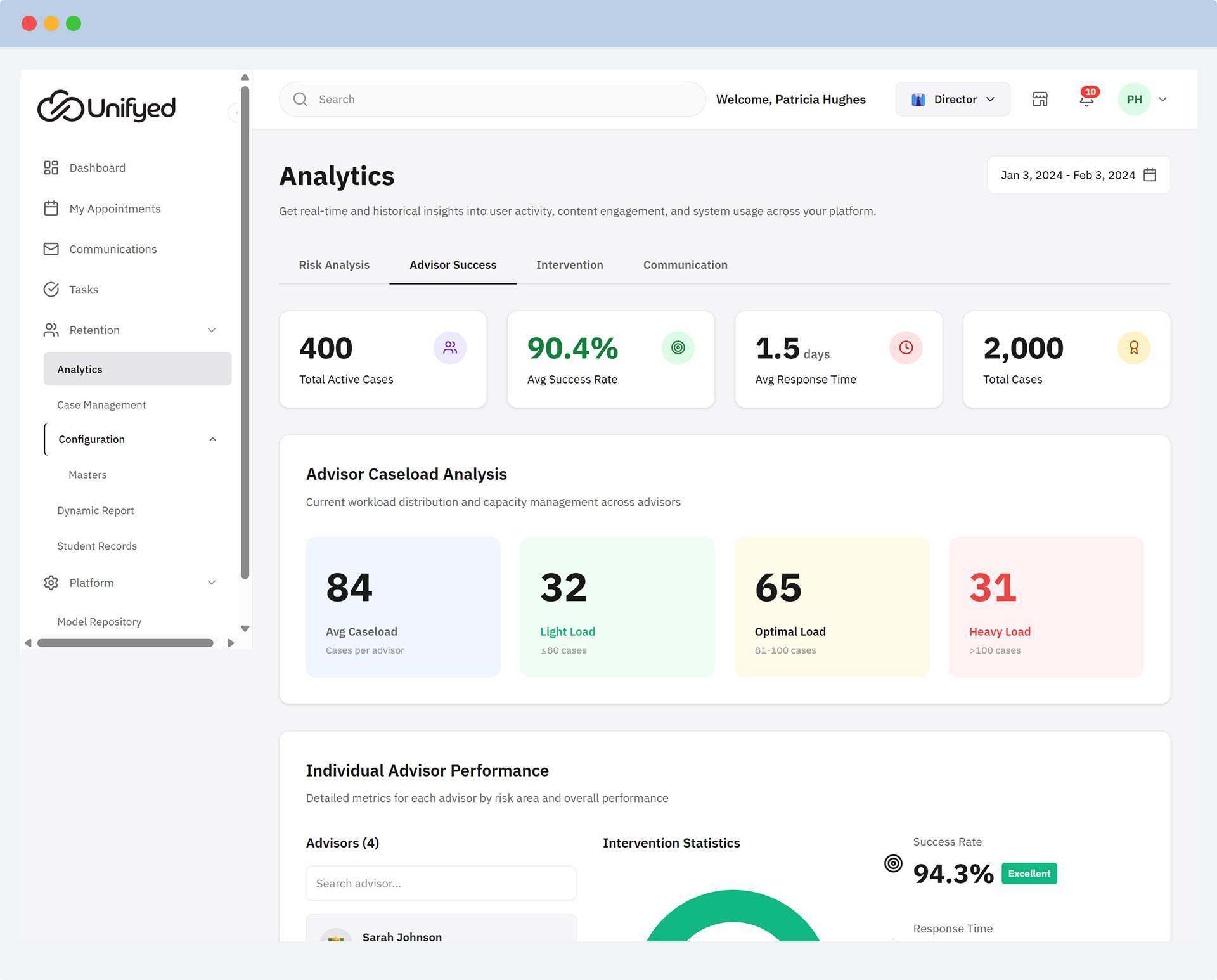Viewport: 1217px width, 980px height.
Task: Click the sidebar vertical scrollbar
Action: 245,333
